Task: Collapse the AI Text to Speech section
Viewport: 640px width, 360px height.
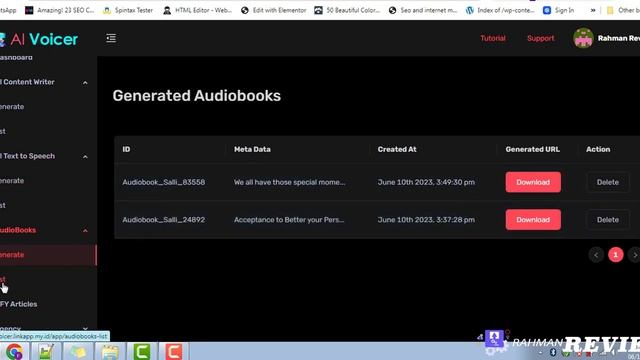Action: (x=85, y=157)
